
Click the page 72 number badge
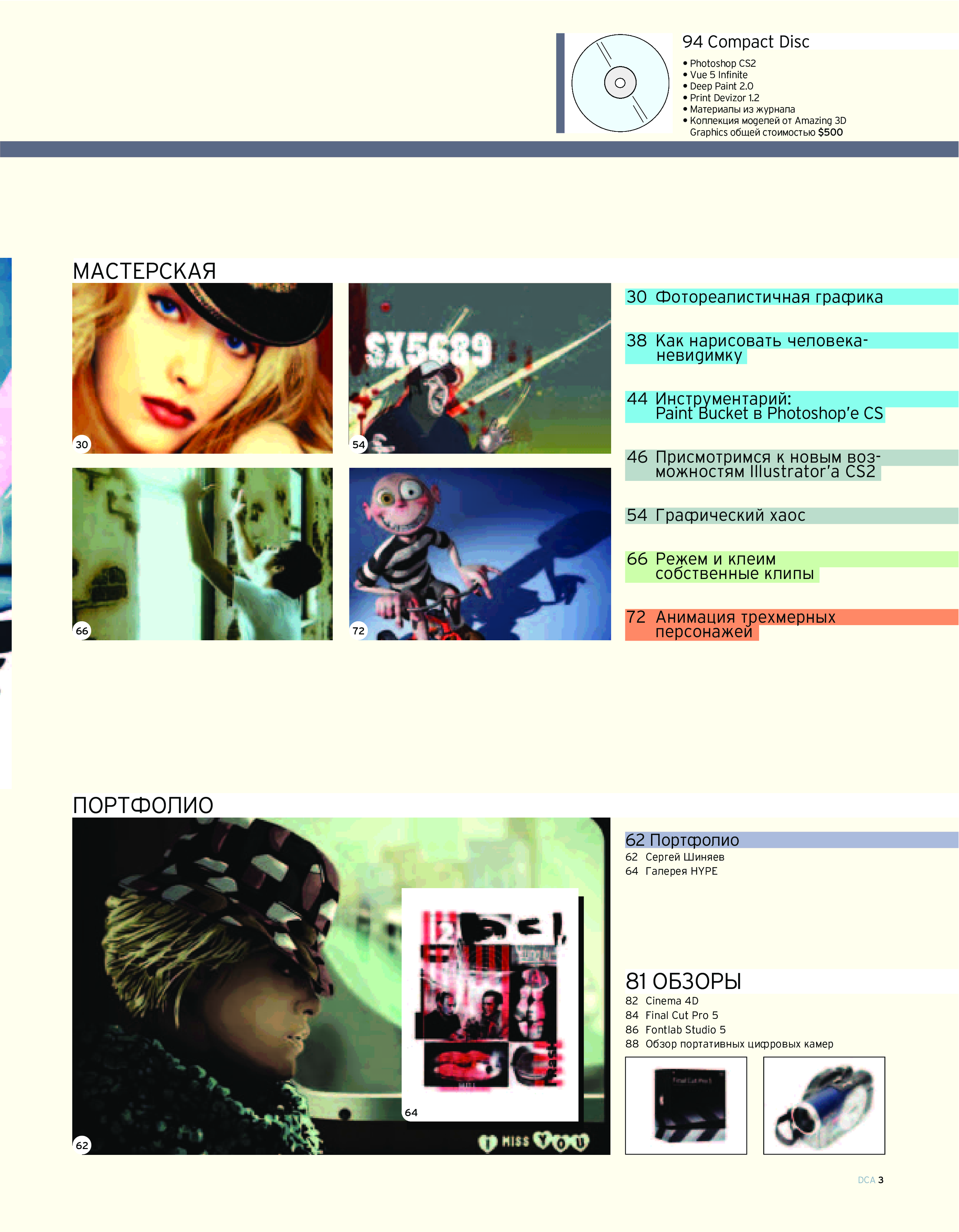coord(359,631)
